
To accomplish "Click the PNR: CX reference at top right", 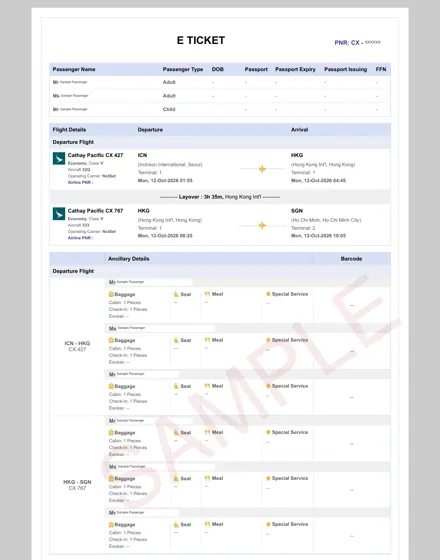I will pyautogui.click(x=358, y=42).
